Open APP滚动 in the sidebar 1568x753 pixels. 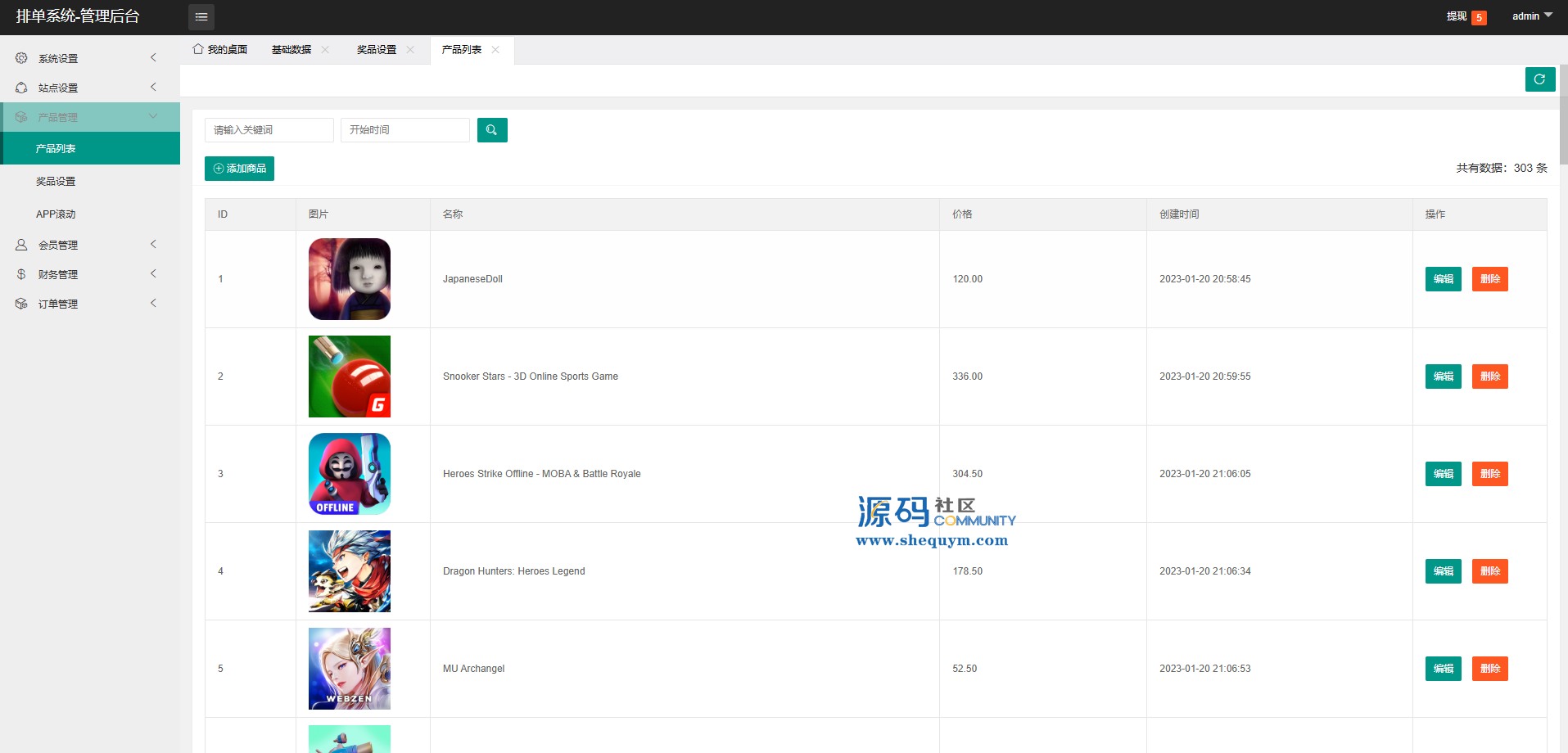click(x=90, y=214)
